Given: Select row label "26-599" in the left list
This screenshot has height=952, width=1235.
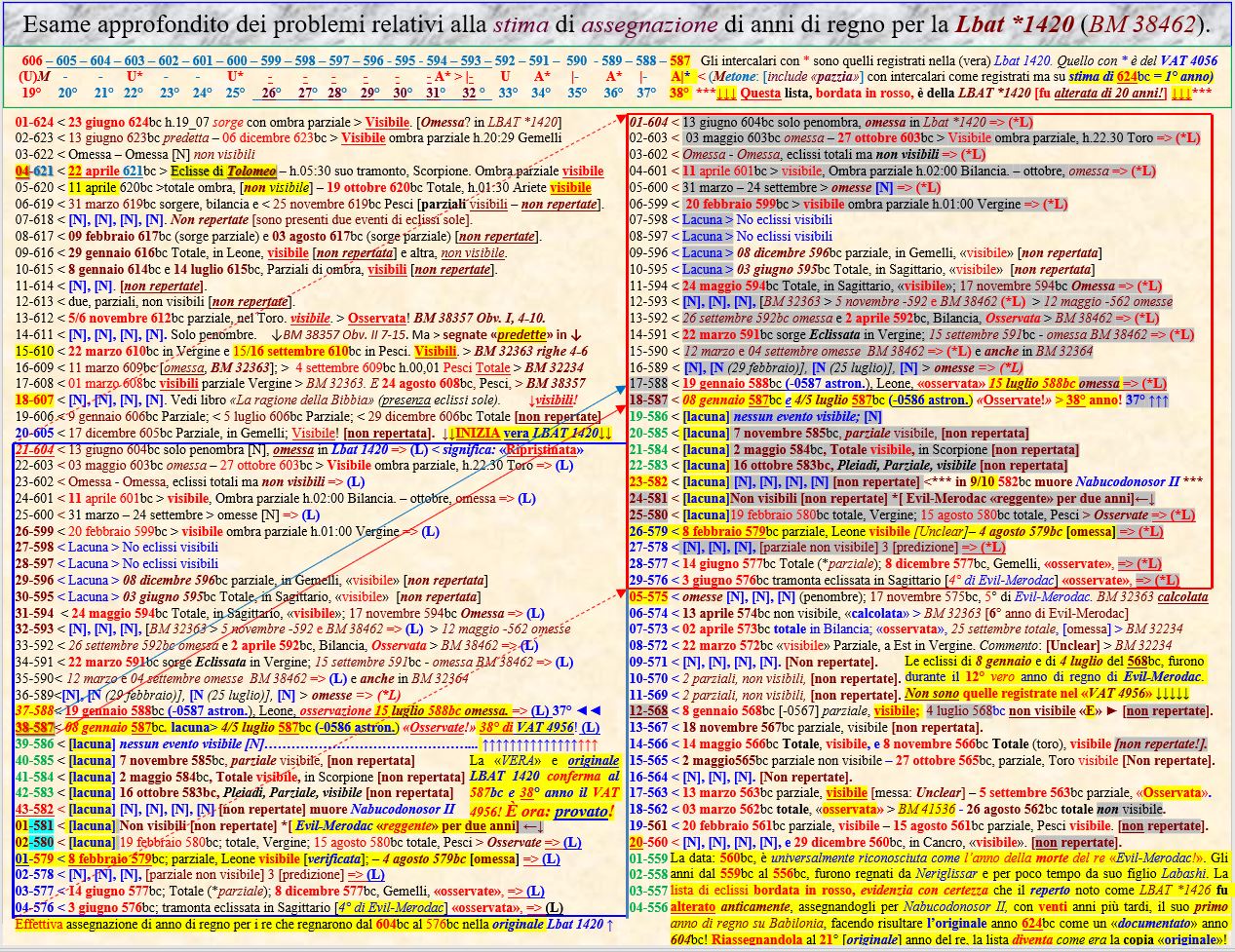Looking at the screenshot, I should [x=35, y=531].
